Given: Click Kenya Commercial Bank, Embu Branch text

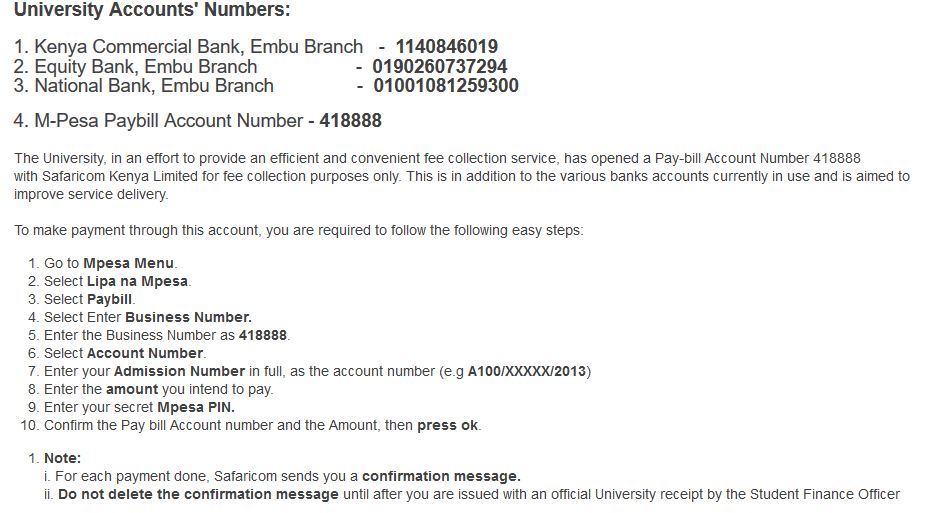Looking at the screenshot, I should coord(199,47).
